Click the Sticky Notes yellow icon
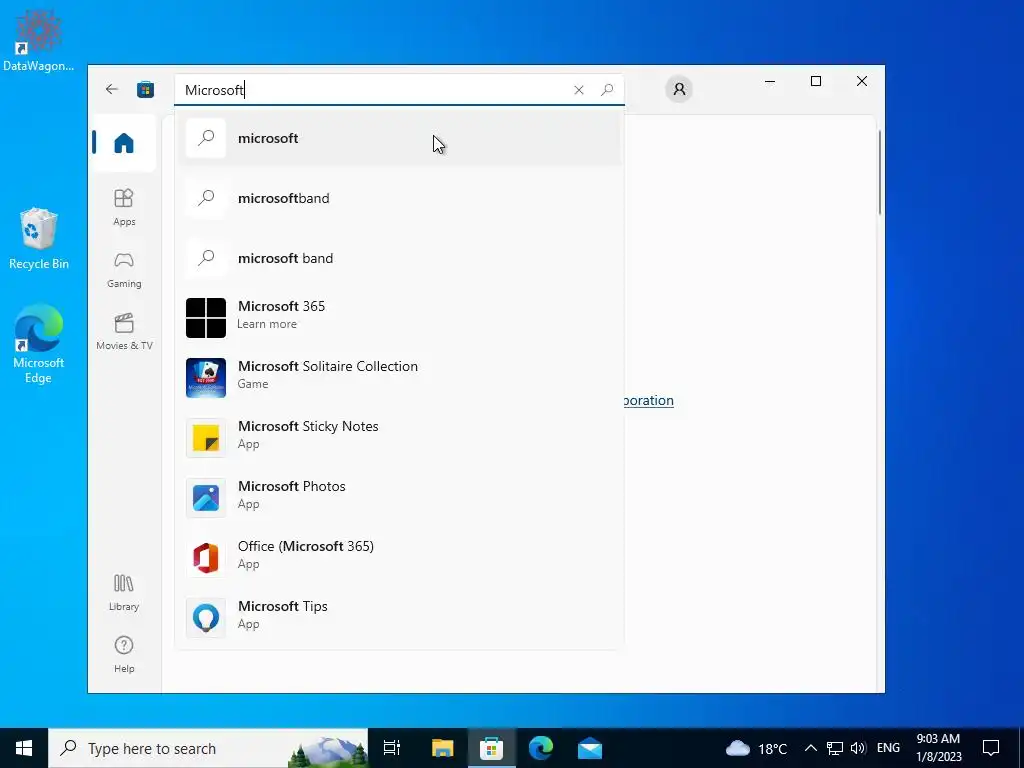The image size is (1024, 768). (206, 438)
